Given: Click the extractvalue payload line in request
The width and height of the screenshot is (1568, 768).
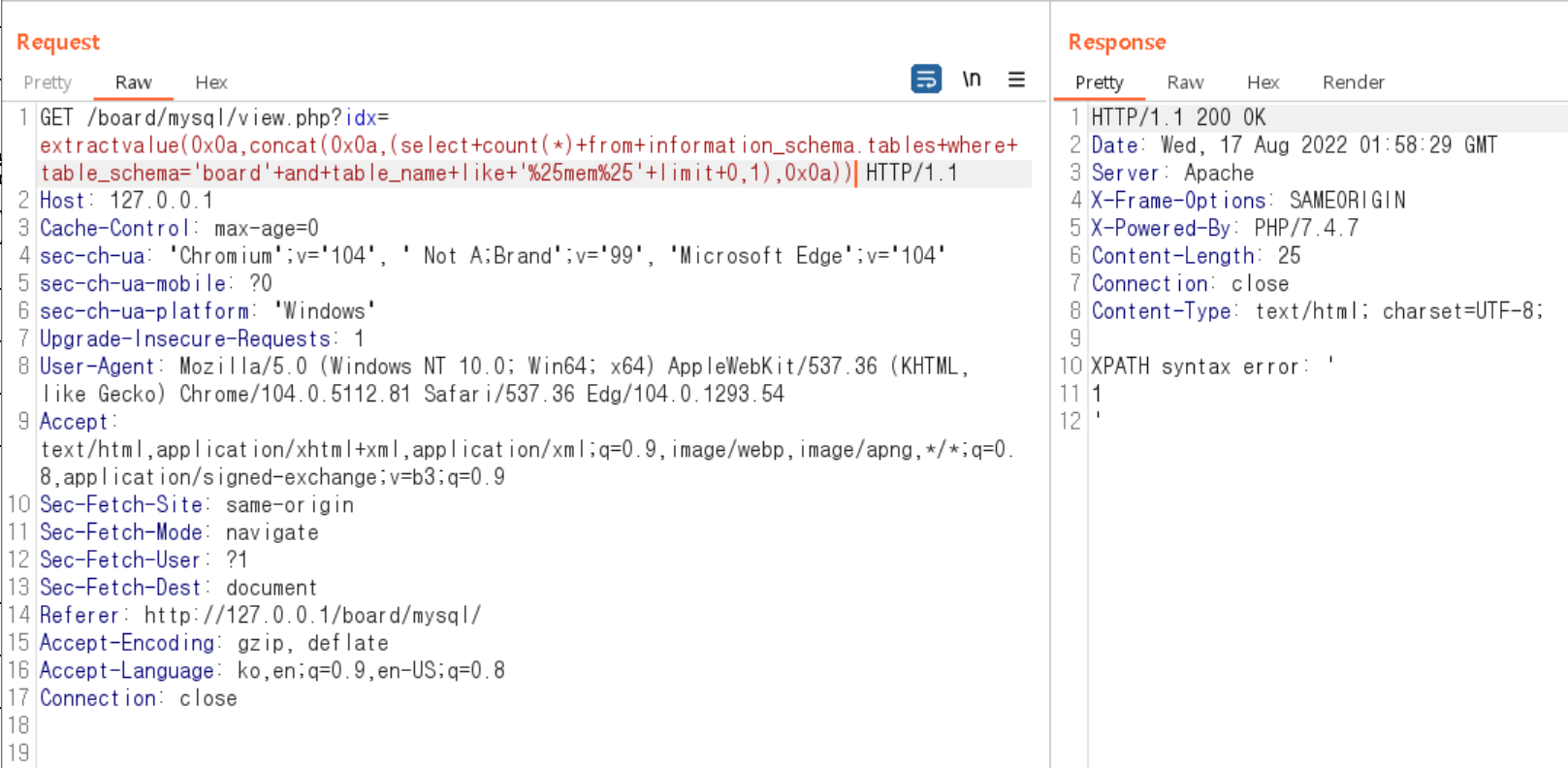Looking at the screenshot, I should tap(528, 145).
